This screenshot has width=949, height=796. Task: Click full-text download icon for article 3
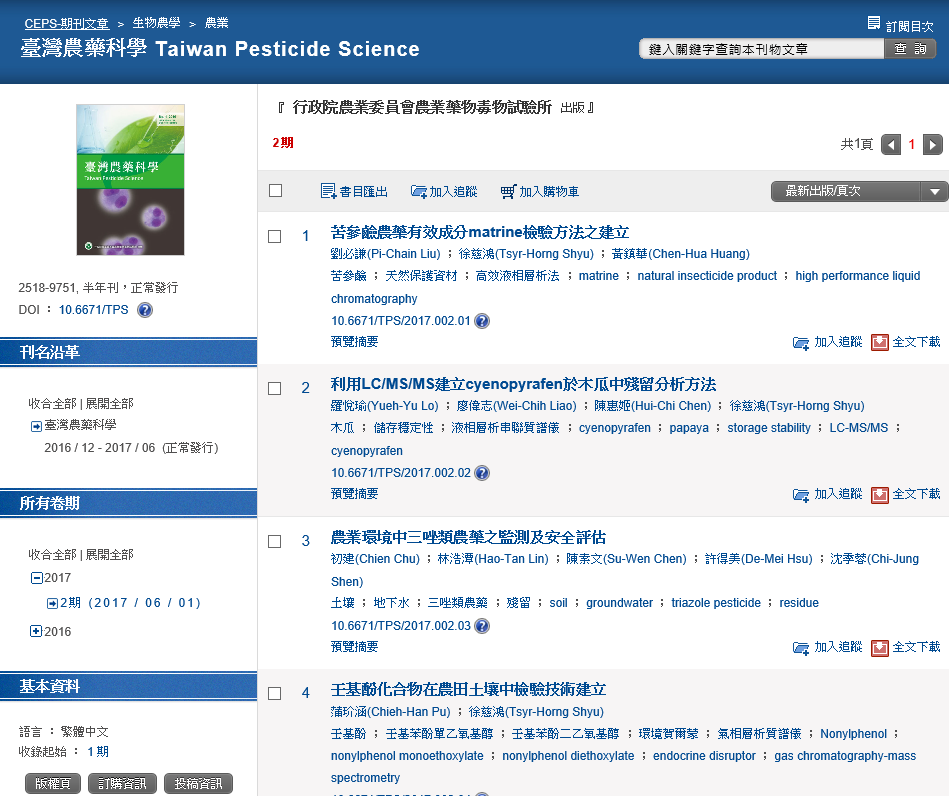(879, 648)
